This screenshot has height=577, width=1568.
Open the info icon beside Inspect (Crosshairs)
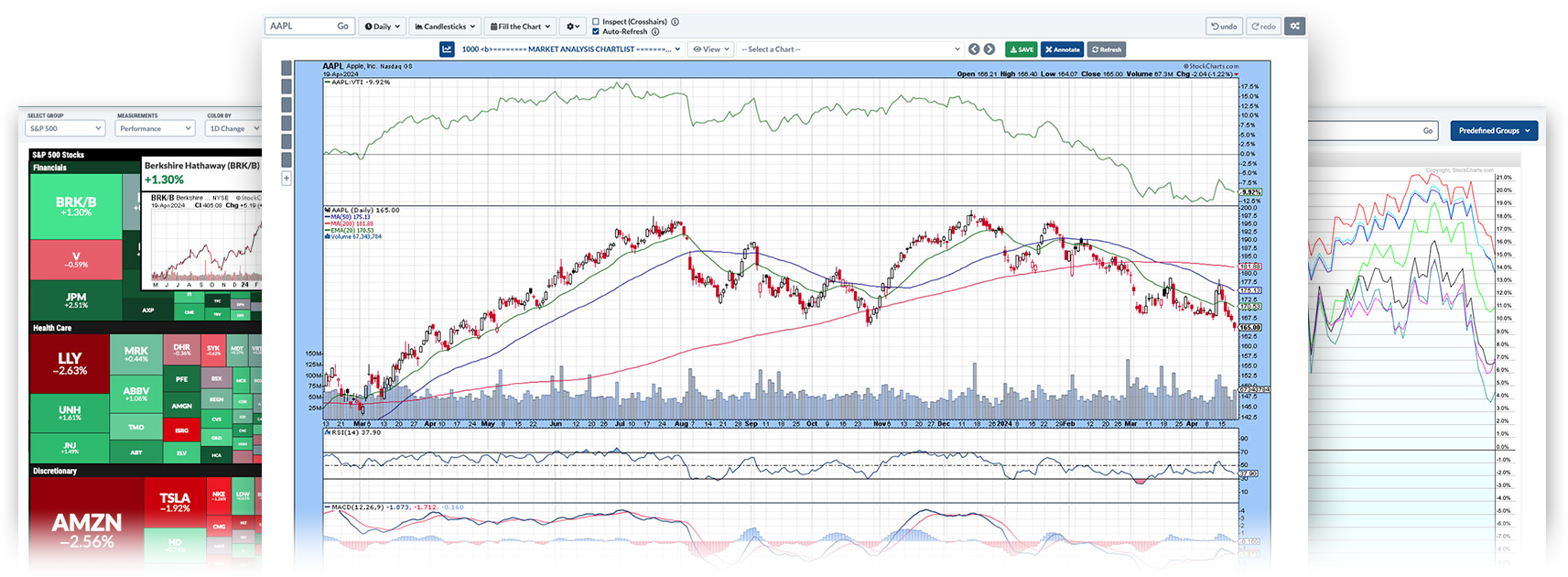(675, 22)
